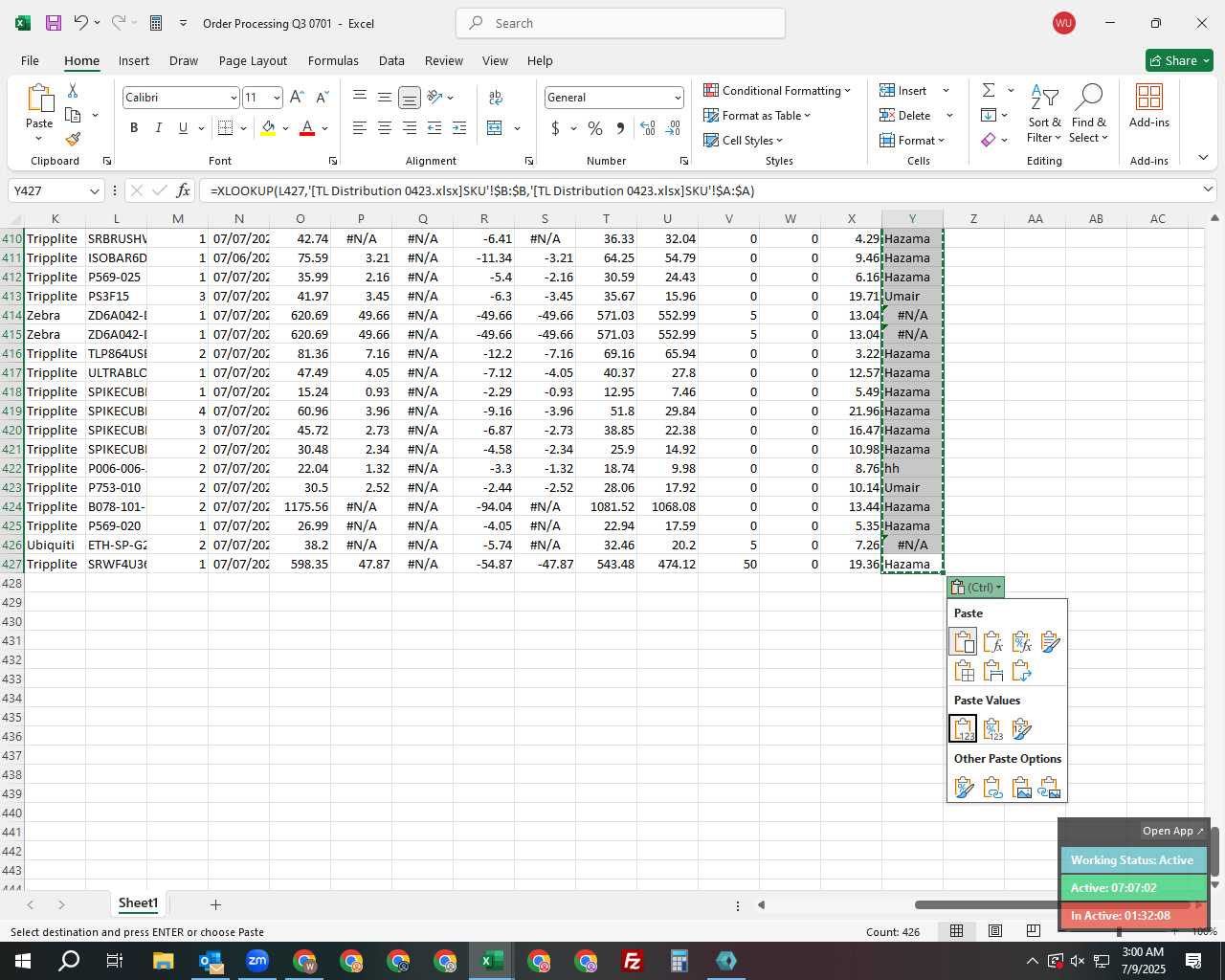This screenshot has width=1225, height=980.
Task: Click Increase Decimal icon
Action: click(648, 128)
